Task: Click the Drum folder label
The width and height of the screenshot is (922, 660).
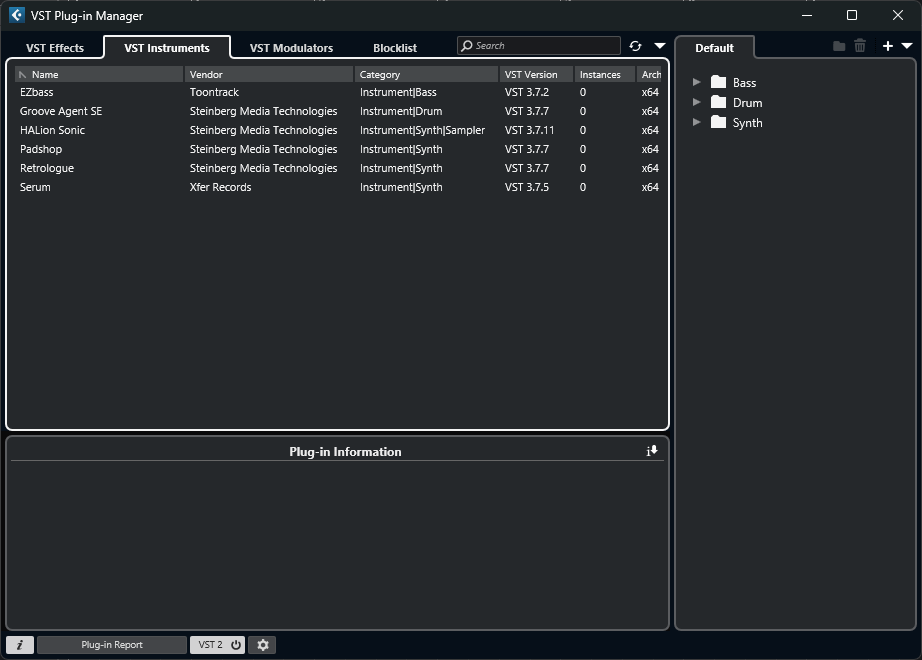Action: point(747,103)
